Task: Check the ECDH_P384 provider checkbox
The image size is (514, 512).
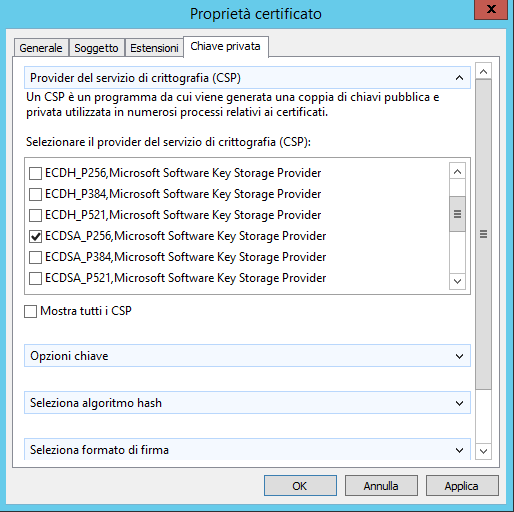Action: coord(35,194)
